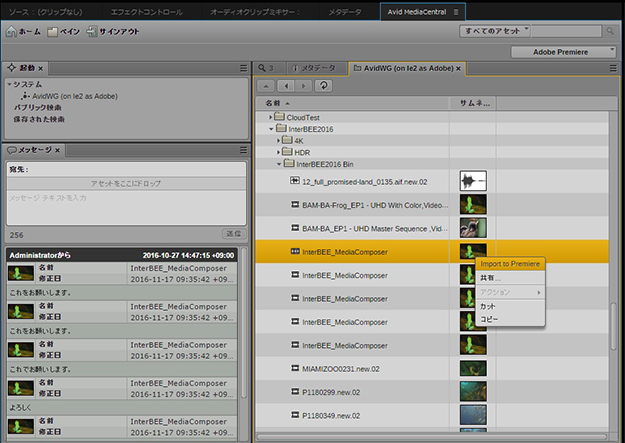Select the MIAMIZOO0231.new.02 thumbnail

(x=472, y=367)
